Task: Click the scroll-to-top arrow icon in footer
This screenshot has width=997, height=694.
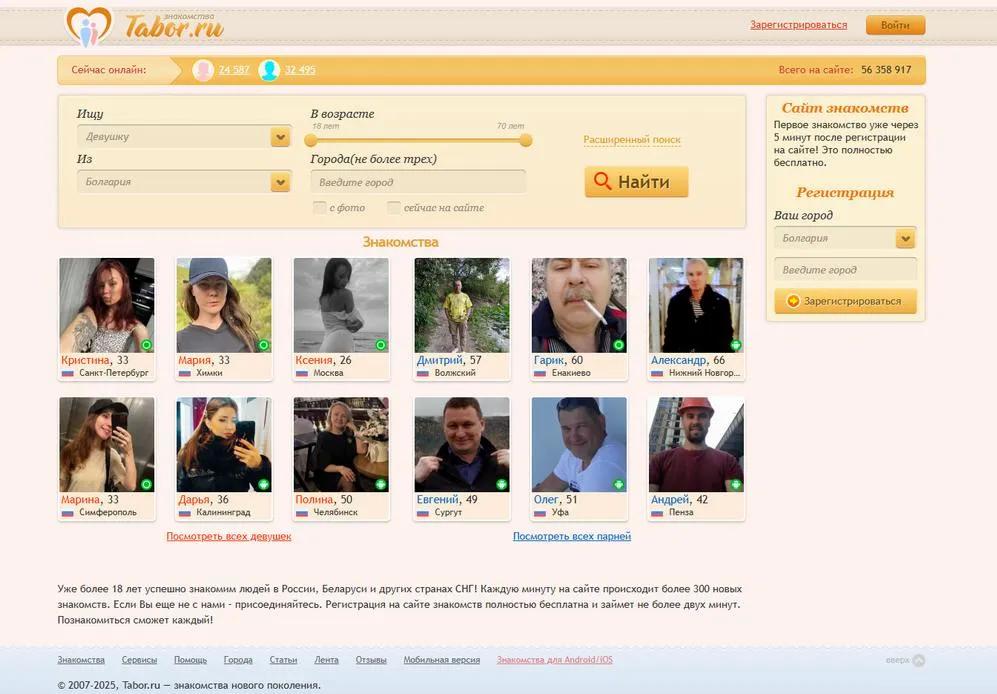Action: click(919, 660)
